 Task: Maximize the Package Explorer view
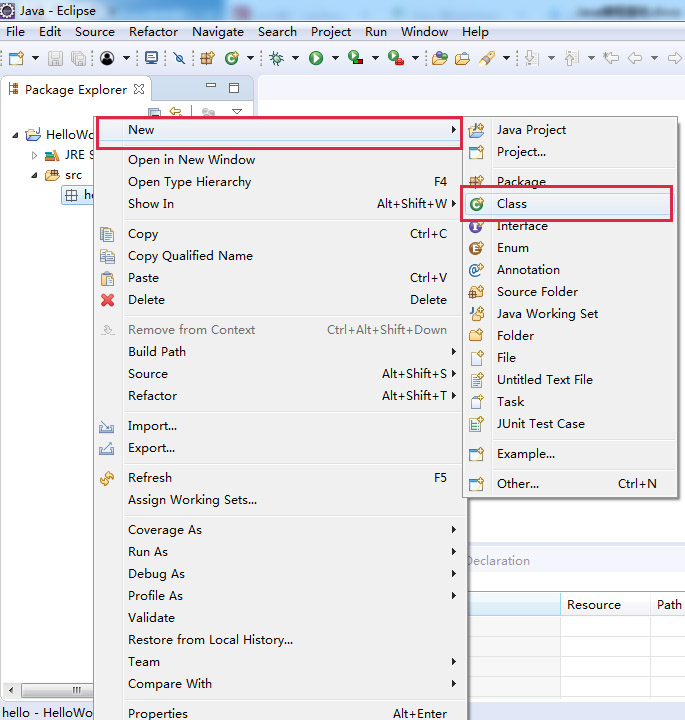tap(234, 88)
